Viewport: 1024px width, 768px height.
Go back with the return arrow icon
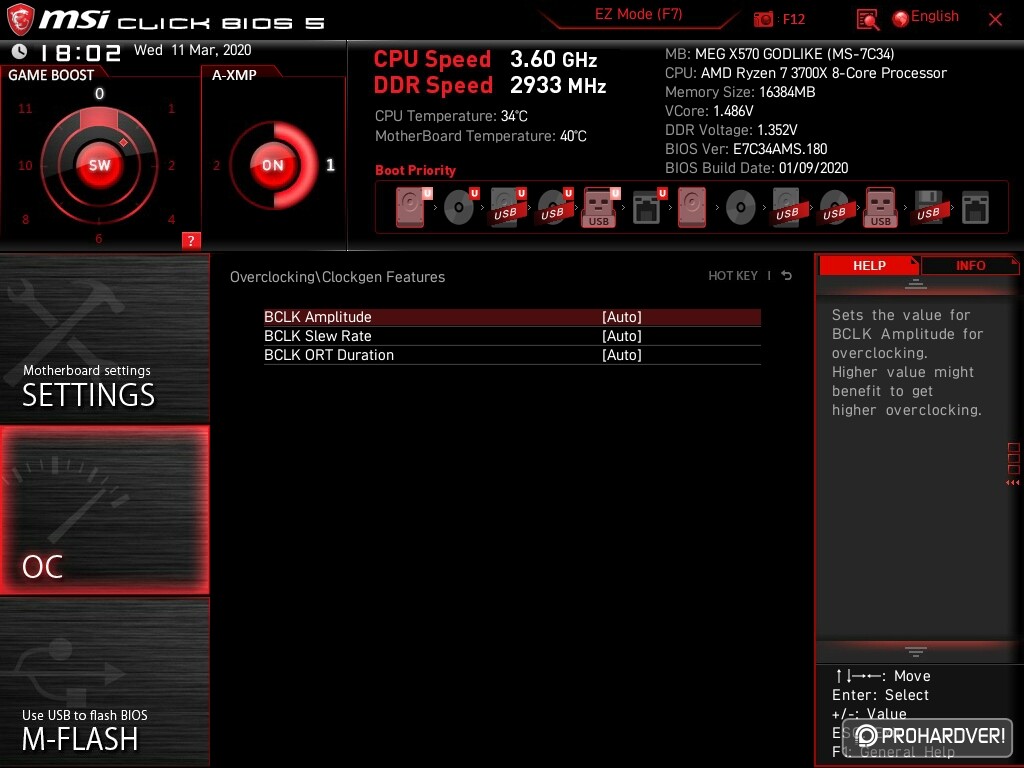tap(787, 276)
